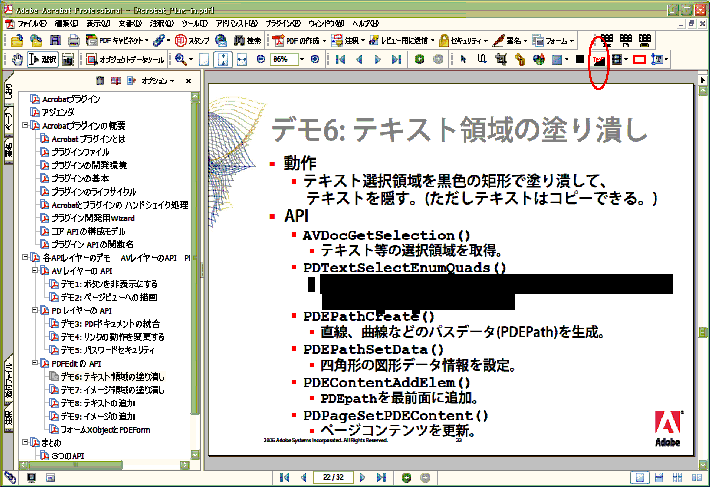Click the magnifier Zoom In tool
This screenshot has height=487, width=710.
181,59
